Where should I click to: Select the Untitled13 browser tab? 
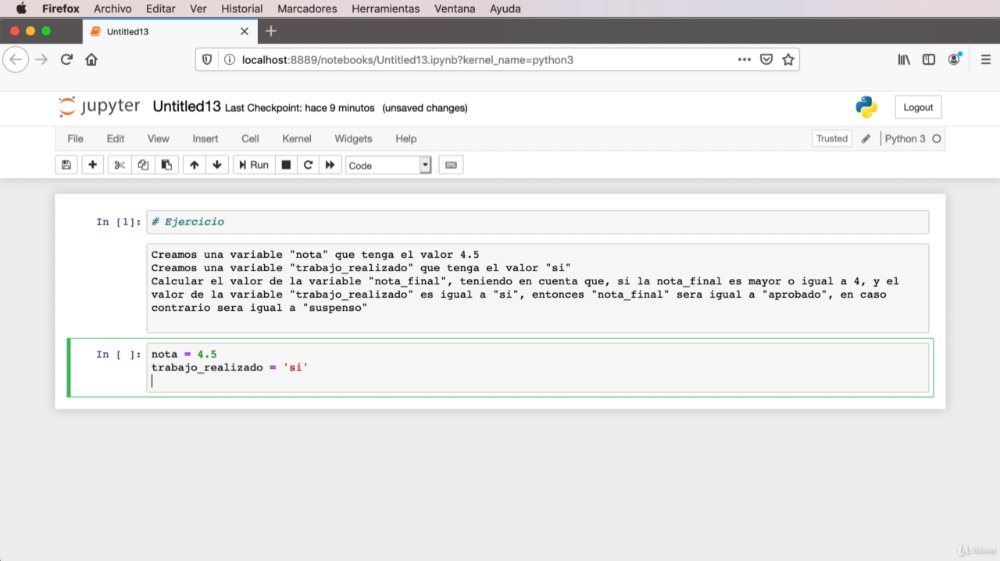click(170, 31)
